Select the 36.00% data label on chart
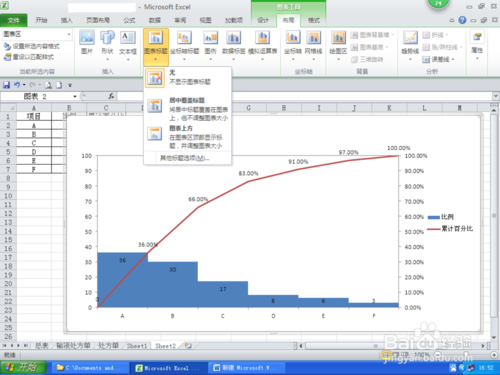The width and height of the screenshot is (500, 375). (148, 245)
